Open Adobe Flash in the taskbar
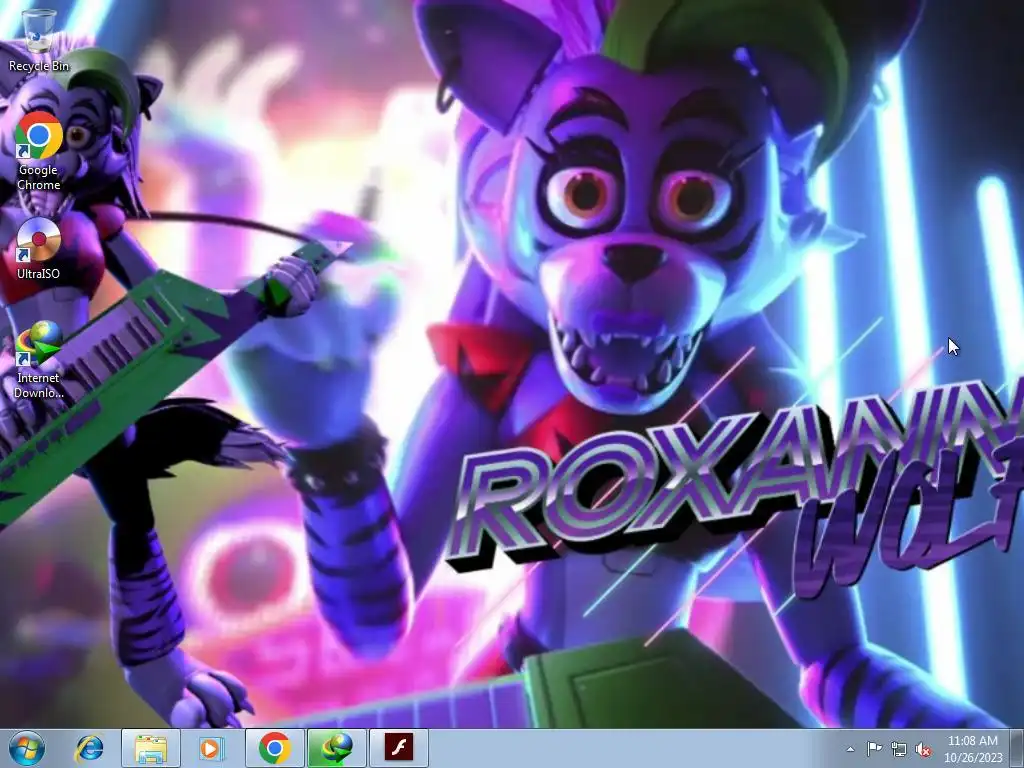The width and height of the screenshot is (1024, 768). (398, 748)
